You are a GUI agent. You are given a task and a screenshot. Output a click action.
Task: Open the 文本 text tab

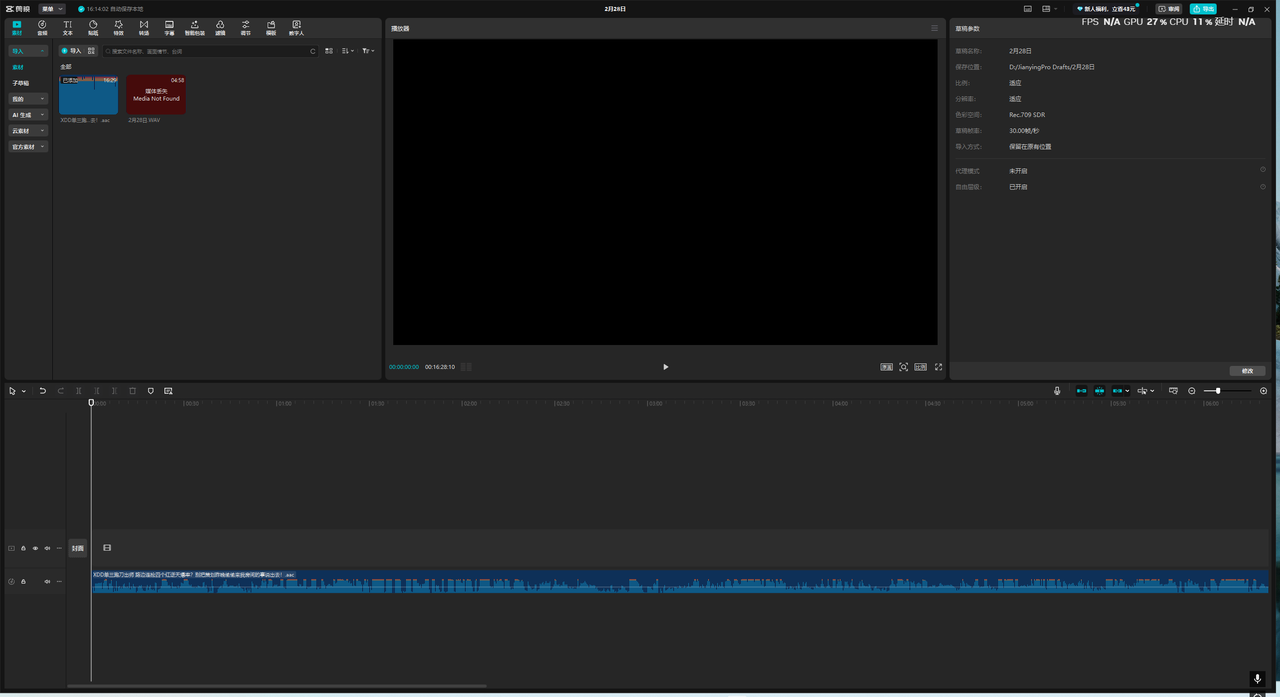68,28
